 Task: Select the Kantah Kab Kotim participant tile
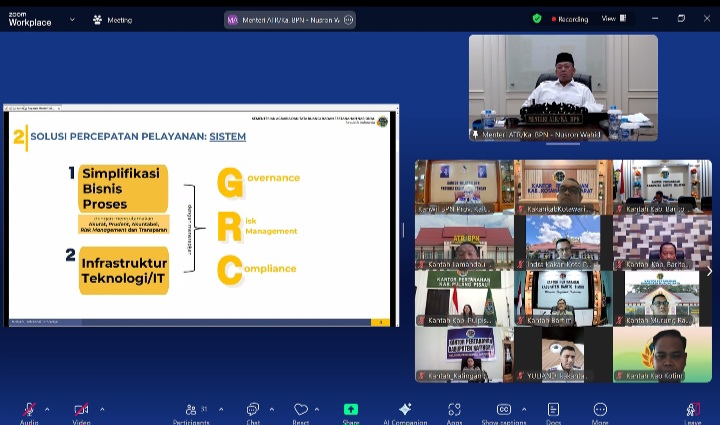click(662, 354)
